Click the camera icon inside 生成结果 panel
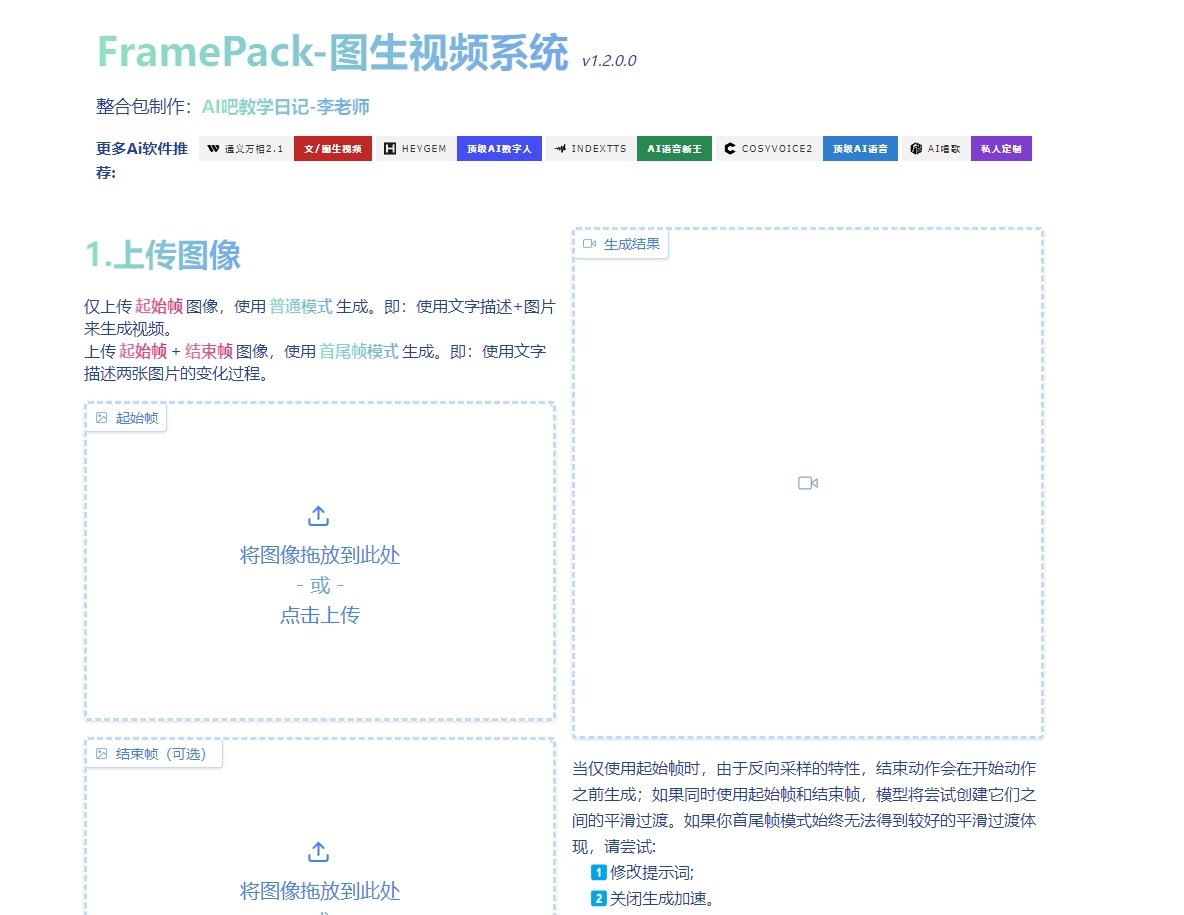 coord(807,482)
